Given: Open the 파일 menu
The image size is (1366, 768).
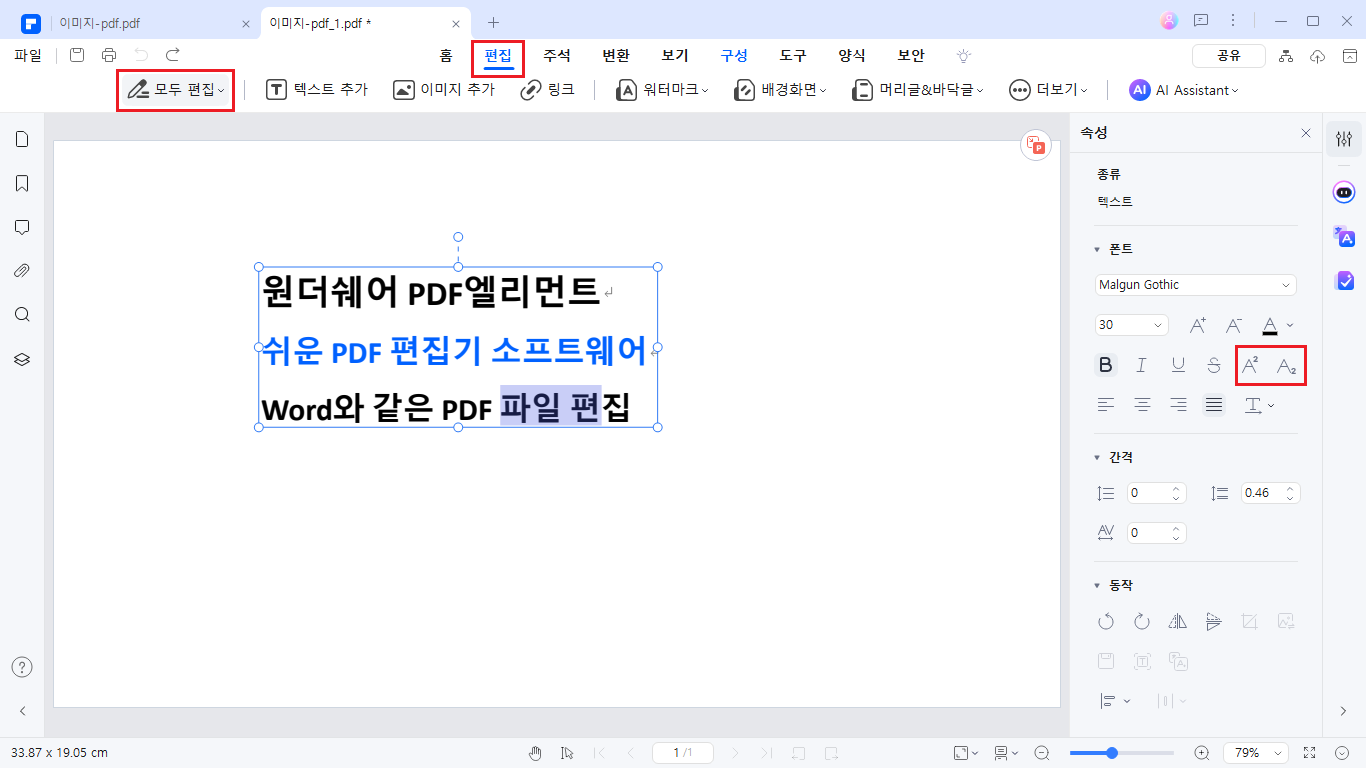Looking at the screenshot, I should click(x=28, y=56).
